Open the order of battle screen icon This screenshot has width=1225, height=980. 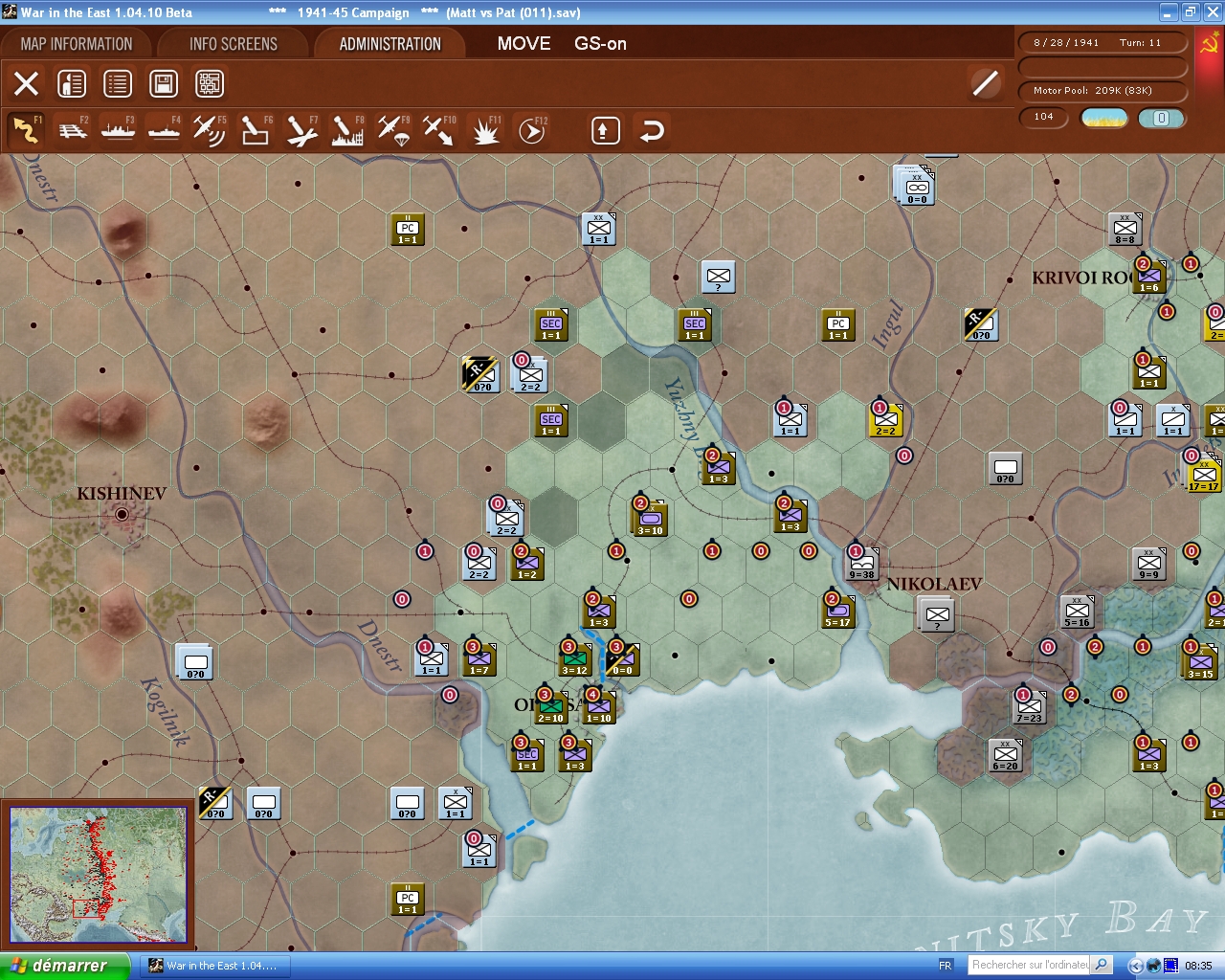(72, 84)
